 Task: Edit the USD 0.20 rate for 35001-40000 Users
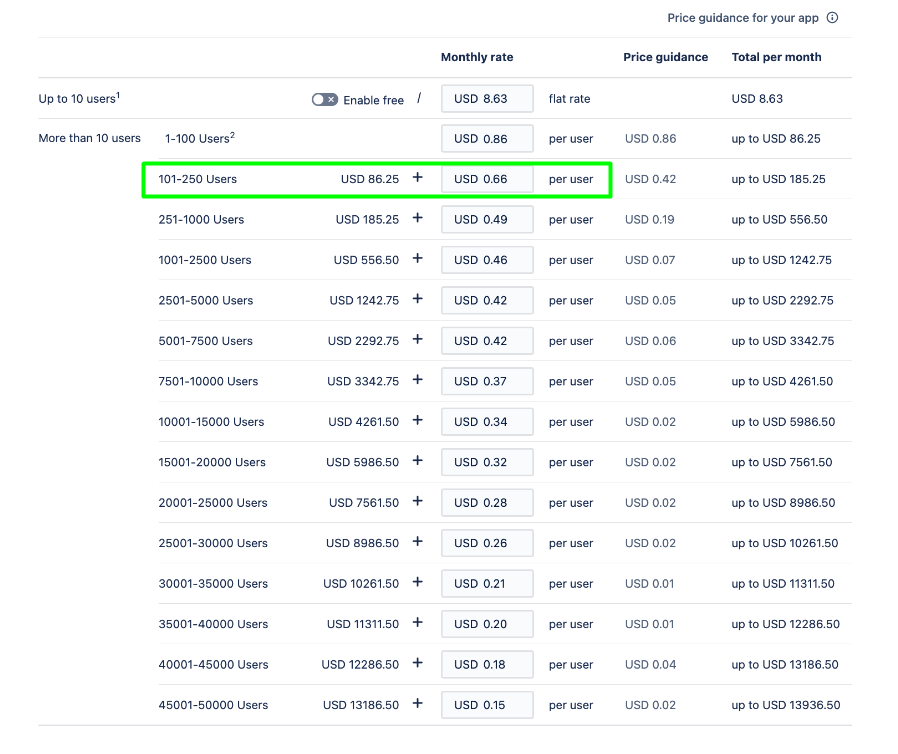coord(487,624)
